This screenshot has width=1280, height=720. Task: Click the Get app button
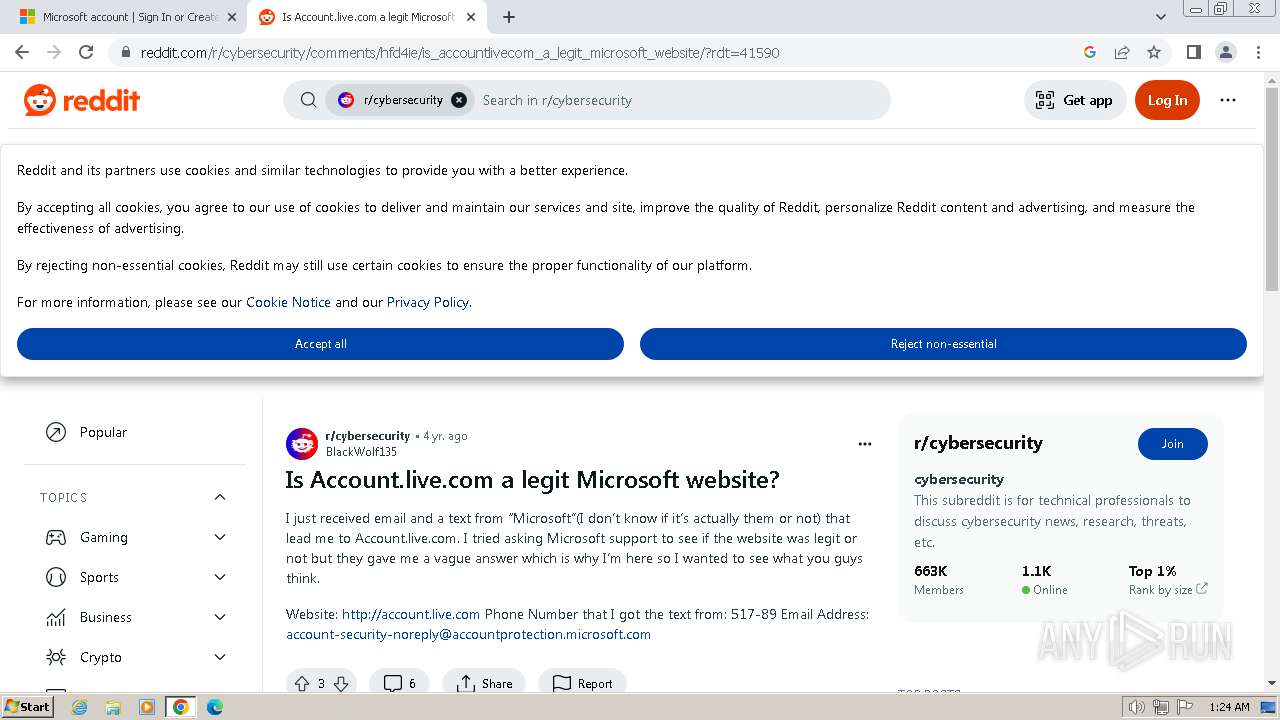pos(1075,100)
